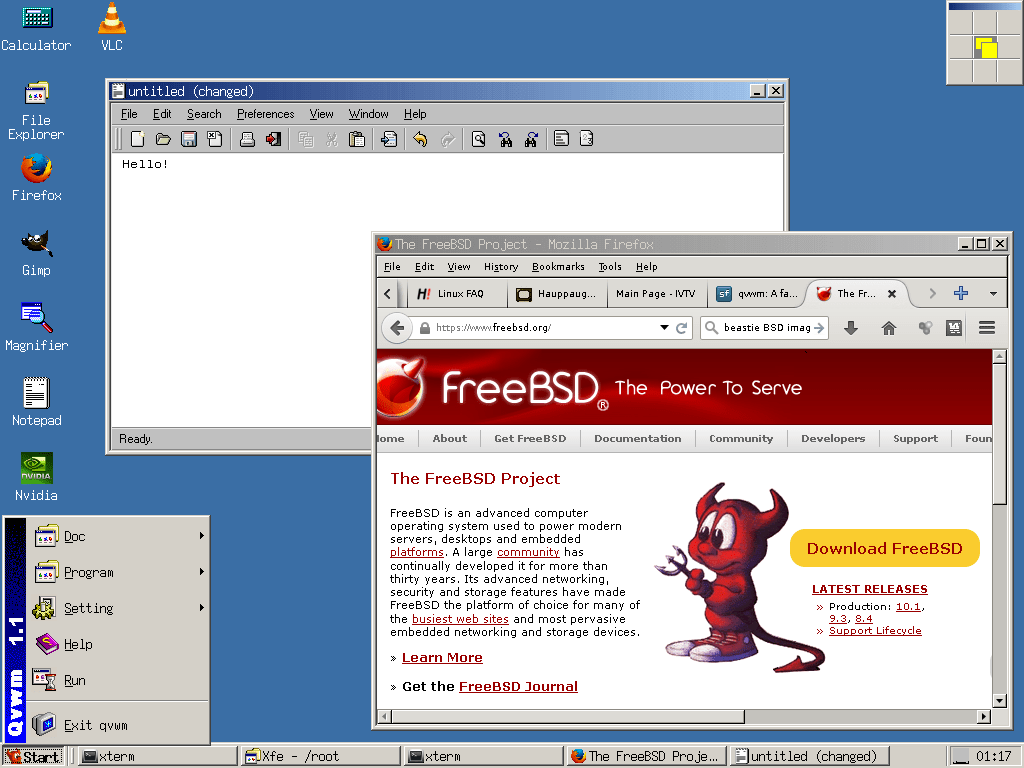Click the New document icon in editor toolbar
The image size is (1024, 768).
(x=137, y=139)
